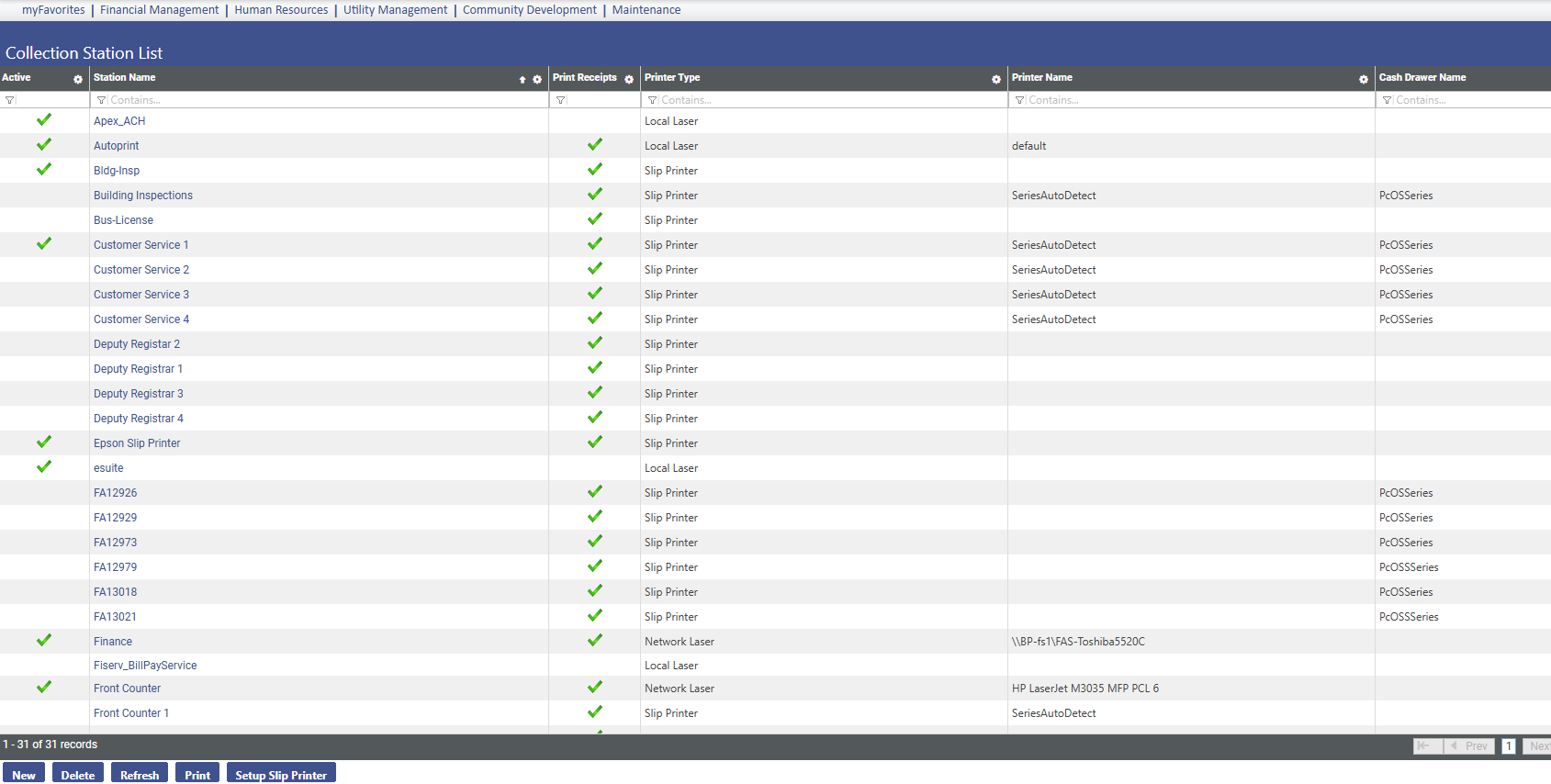This screenshot has height=784, width=1551.
Task: Click Printer Name filter funnel icon
Action: point(1020,100)
